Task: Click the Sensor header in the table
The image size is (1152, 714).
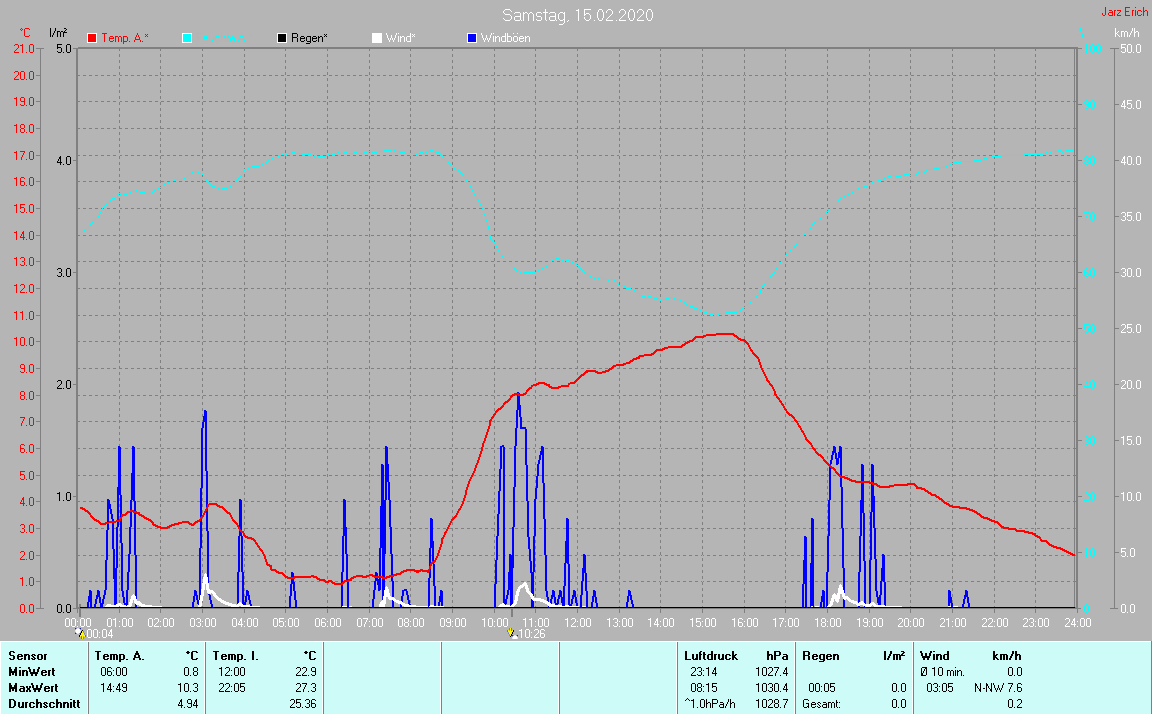Action: click(27, 656)
